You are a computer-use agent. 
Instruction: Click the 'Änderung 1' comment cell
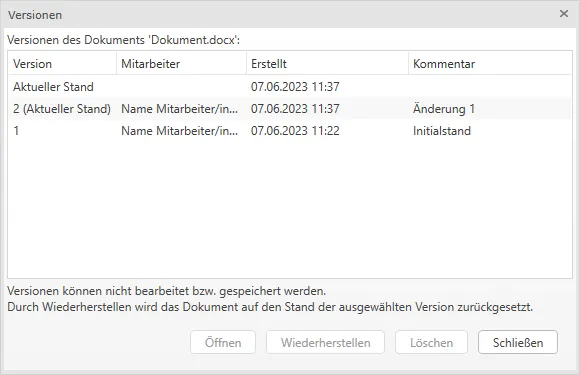tap(444, 109)
